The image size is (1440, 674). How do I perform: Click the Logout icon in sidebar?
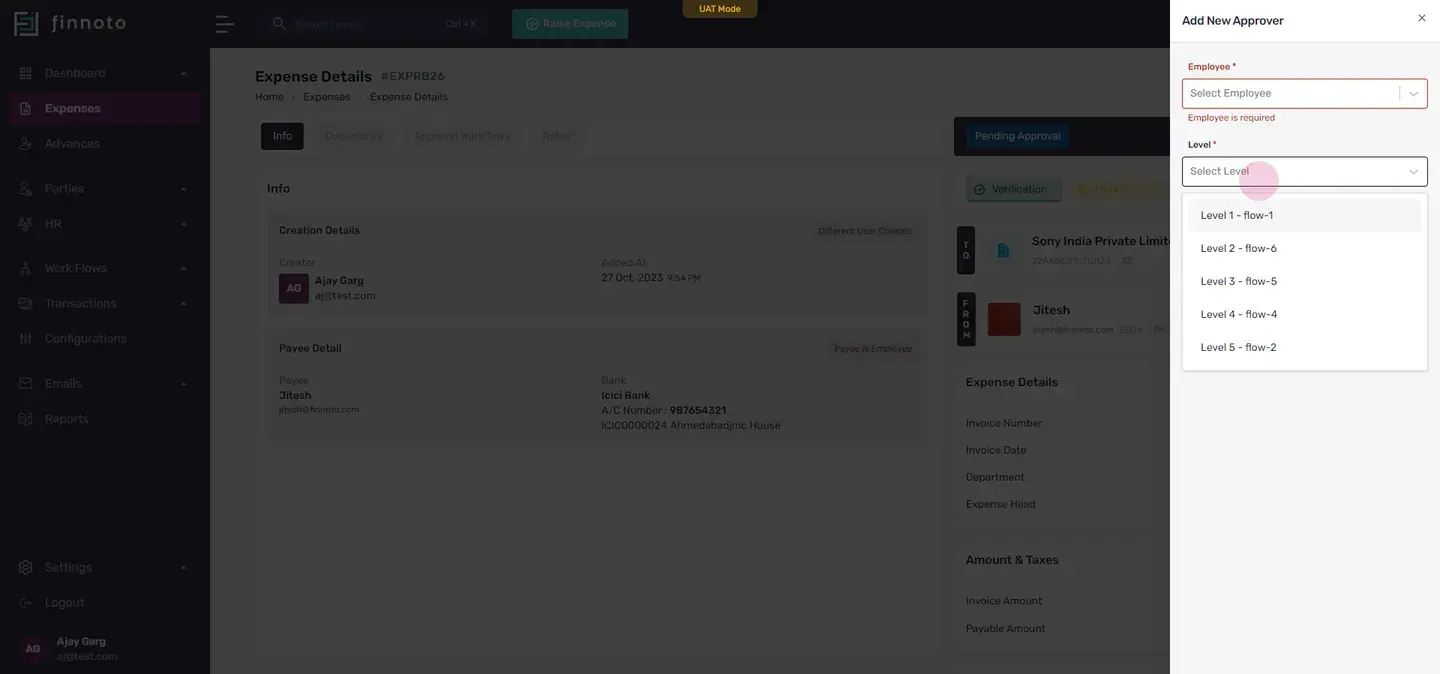[x=26, y=603]
